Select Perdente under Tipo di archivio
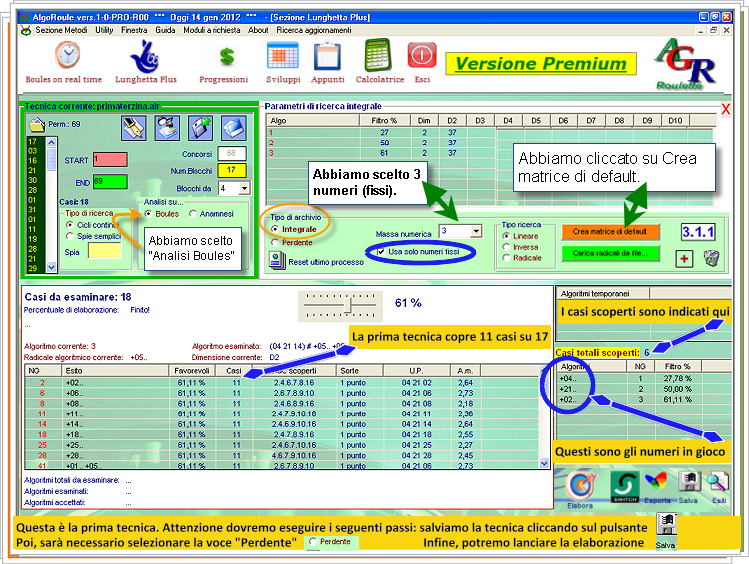This screenshot has height=564, width=749. click(275, 243)
